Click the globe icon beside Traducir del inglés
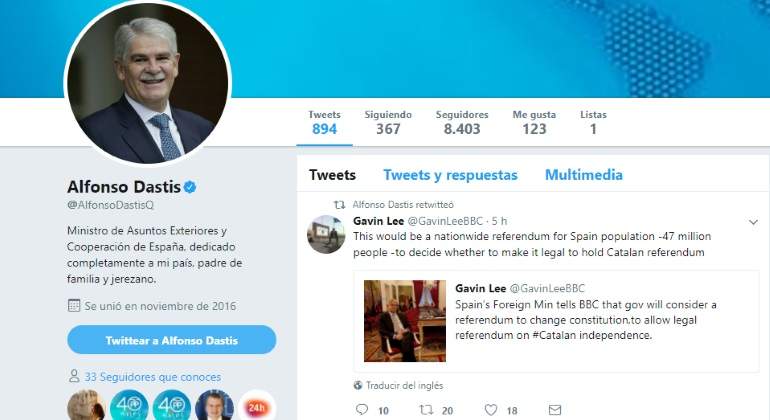This screenshot has width=770, height=420. 358,385
